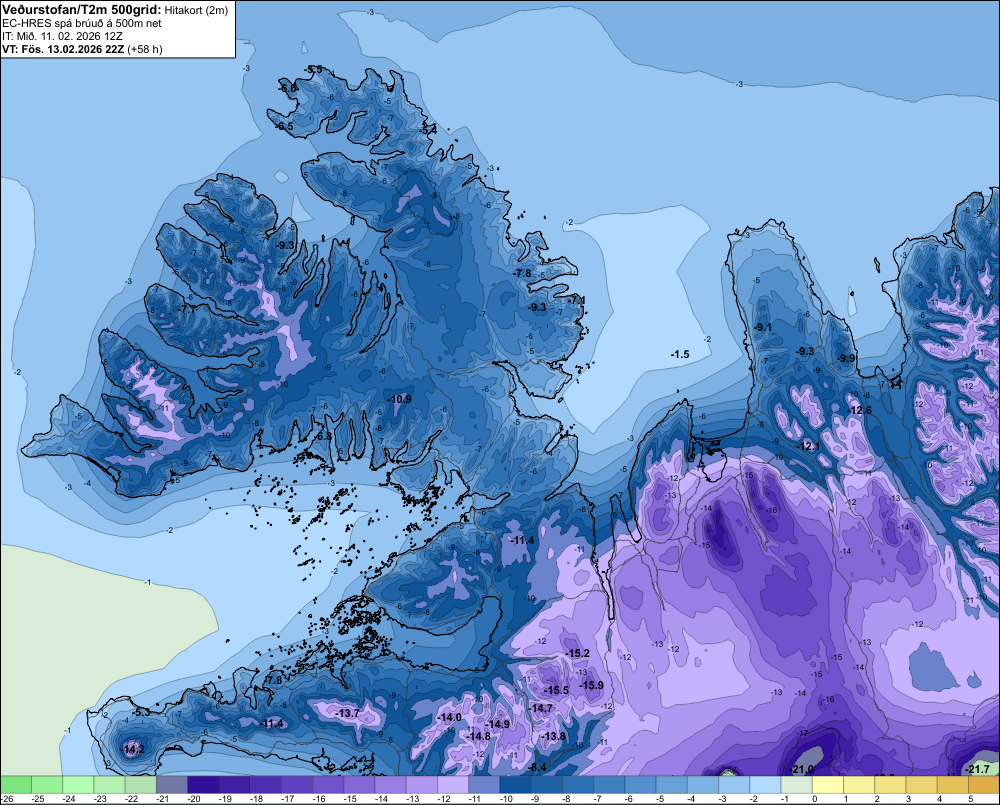
Task: Select the 3 yellow legend swatch
Action: pos(922,784)
